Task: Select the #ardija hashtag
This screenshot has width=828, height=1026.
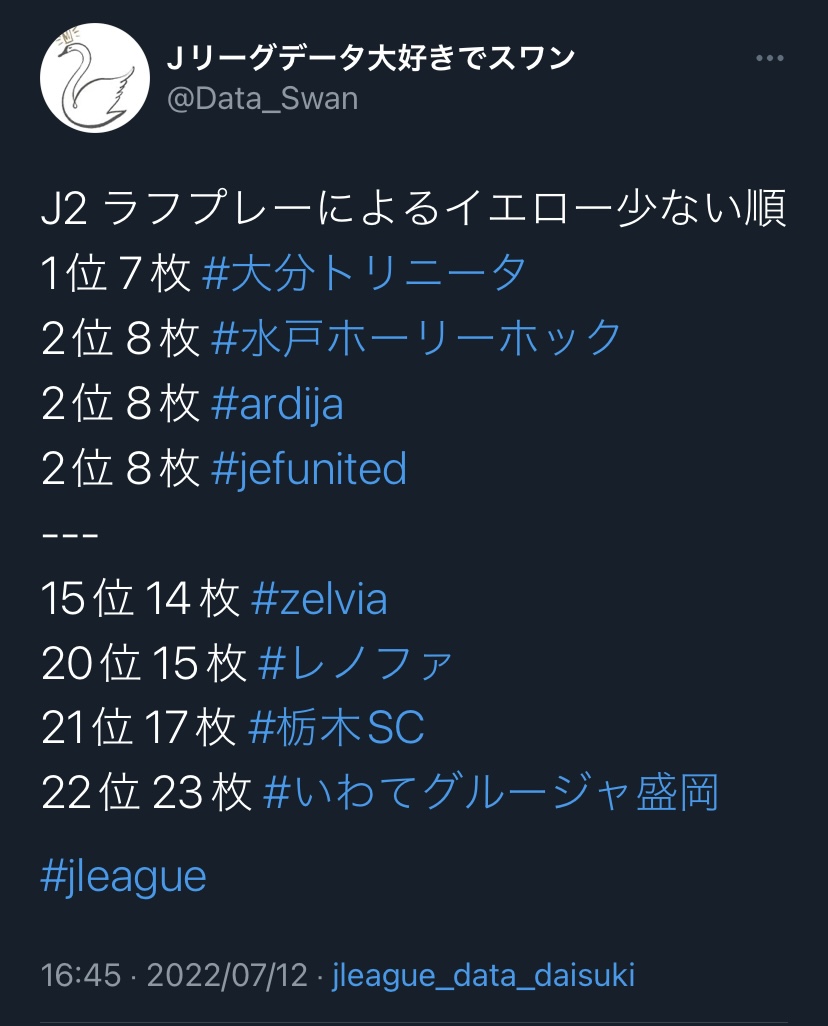Action: click(278, 404)
